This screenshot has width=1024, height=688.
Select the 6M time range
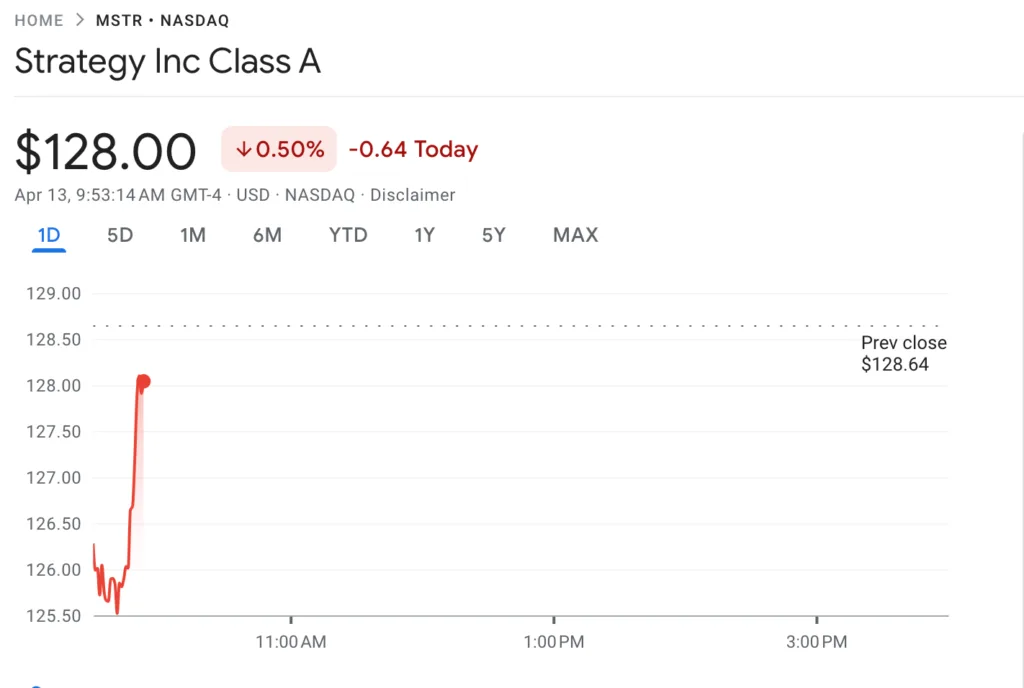pos(267,235)
